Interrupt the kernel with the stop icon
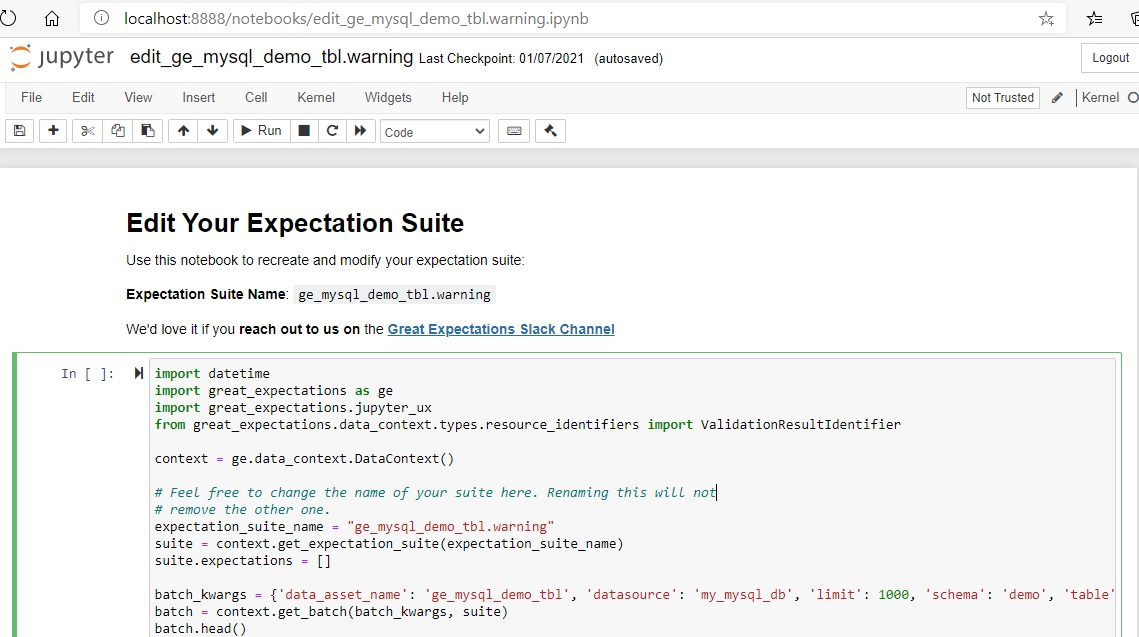Screen dimensions: 1139x637 point(304,131)
